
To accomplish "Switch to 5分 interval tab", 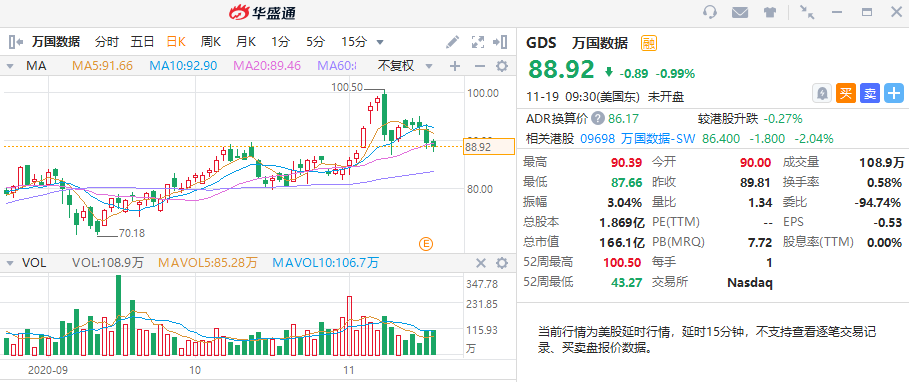I will coord(316,42).
